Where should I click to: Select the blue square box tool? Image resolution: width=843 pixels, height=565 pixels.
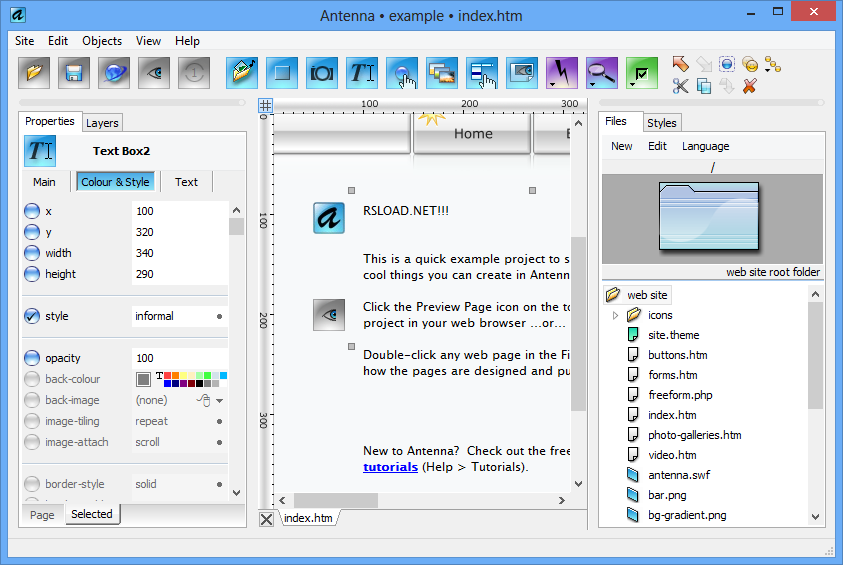pyautogui.click(x=282, y=73)
